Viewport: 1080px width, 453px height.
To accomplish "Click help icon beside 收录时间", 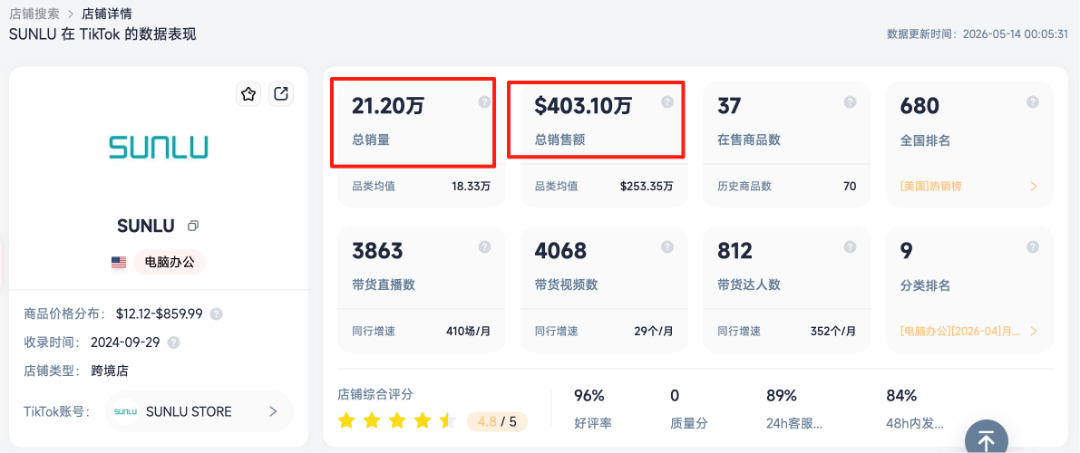I will 174,342.
